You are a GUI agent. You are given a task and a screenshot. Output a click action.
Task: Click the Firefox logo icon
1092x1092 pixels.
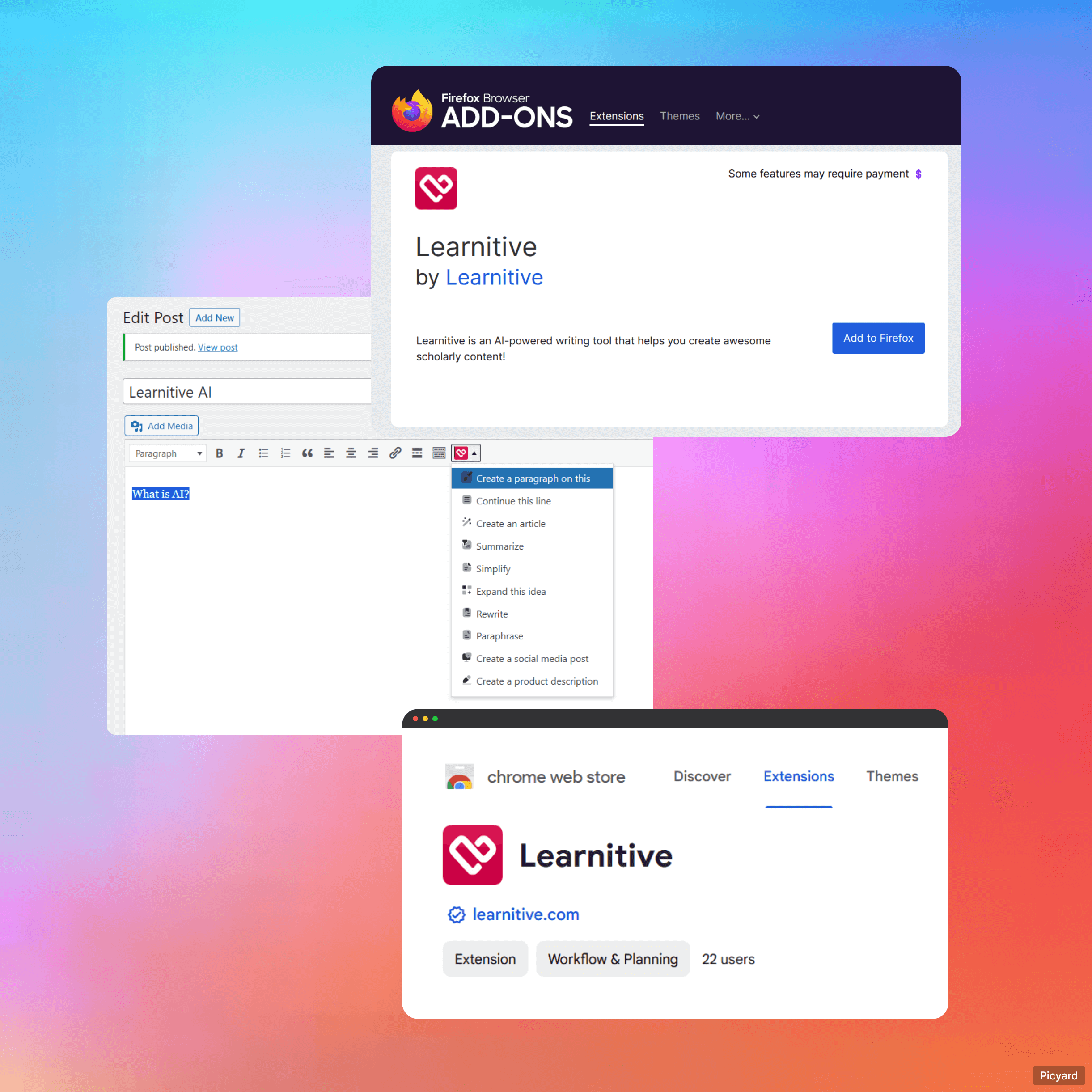click(x=412, y=111)
